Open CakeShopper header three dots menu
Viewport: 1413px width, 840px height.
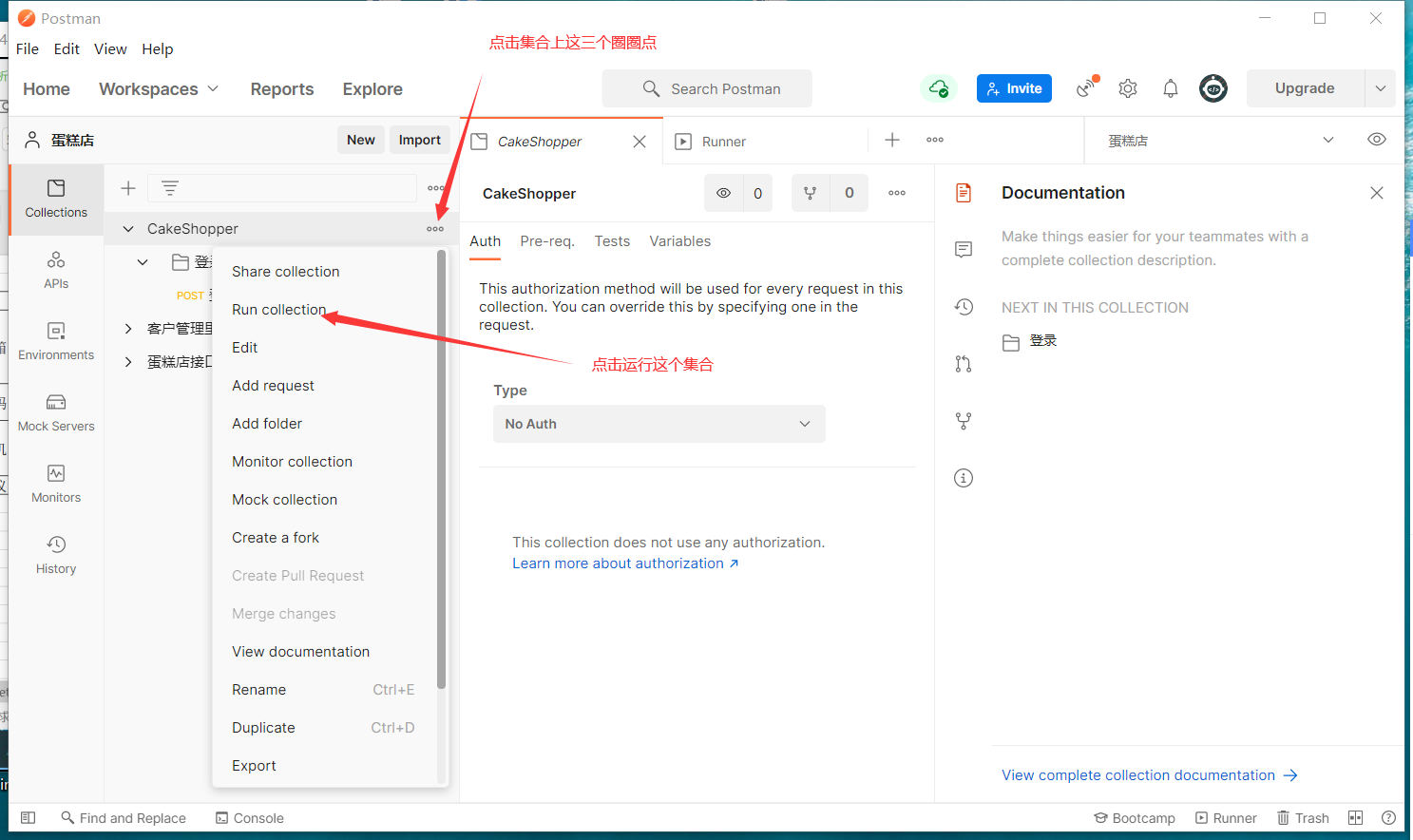[897, 193]
